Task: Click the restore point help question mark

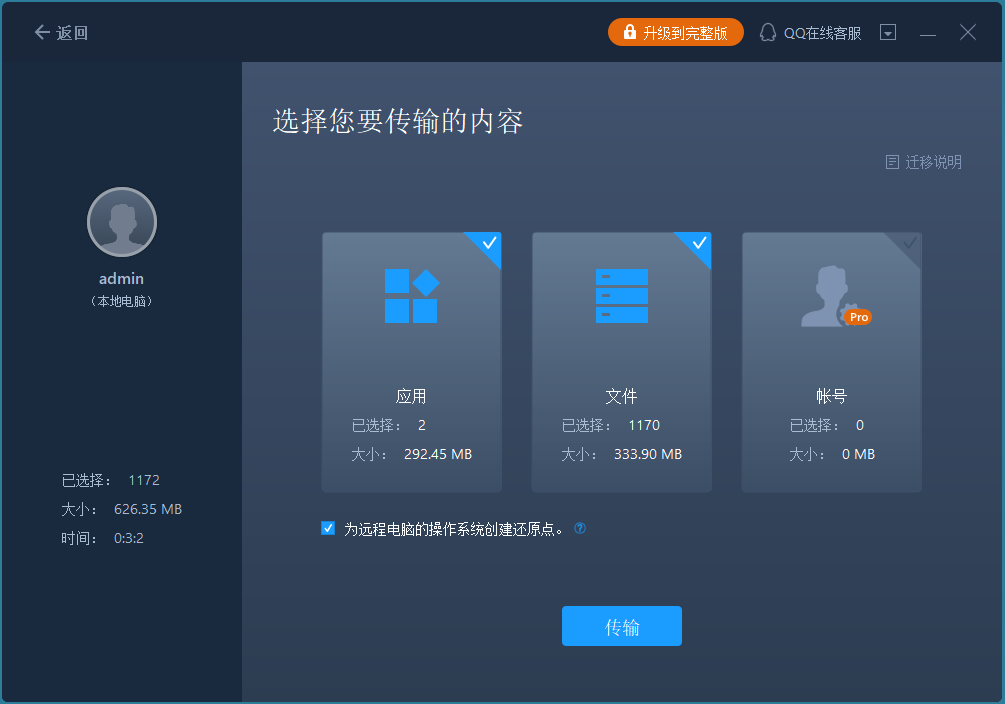Action: click(580, 529)
